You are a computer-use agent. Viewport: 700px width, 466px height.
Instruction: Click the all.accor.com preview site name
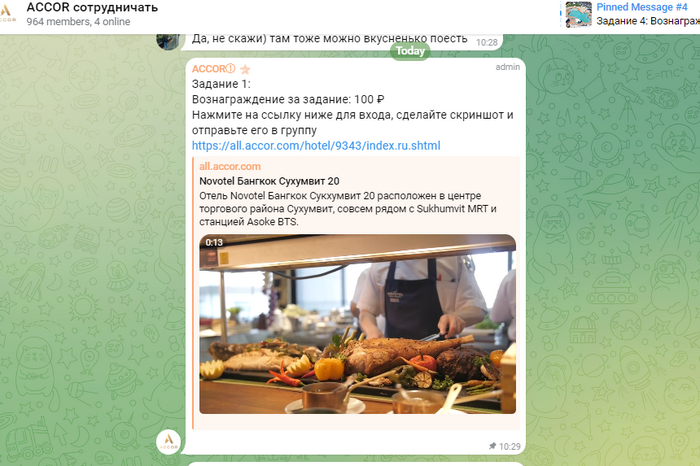point(230,166)
